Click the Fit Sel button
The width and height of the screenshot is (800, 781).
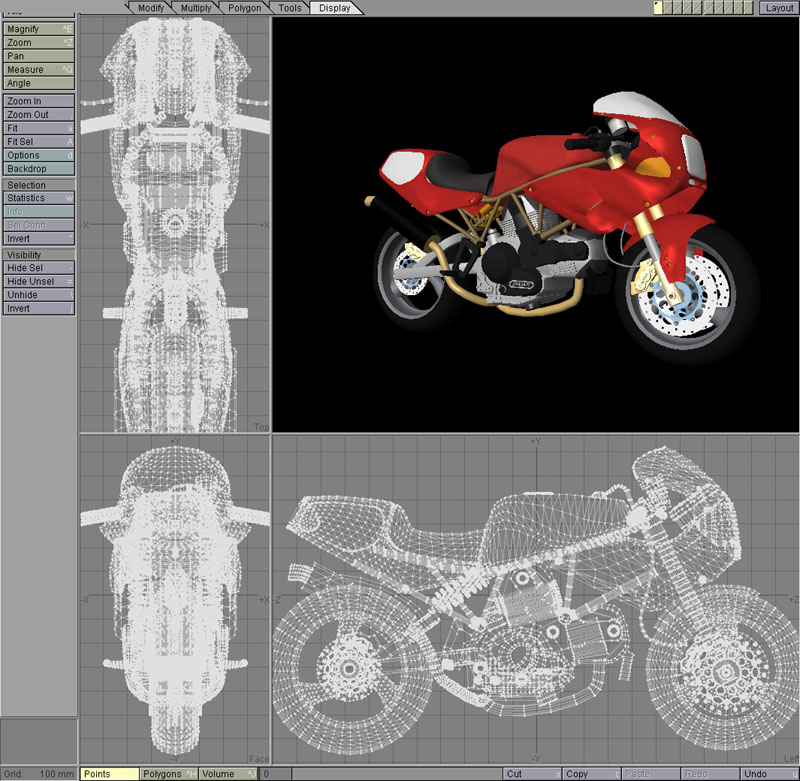click(x=39, y=141)
